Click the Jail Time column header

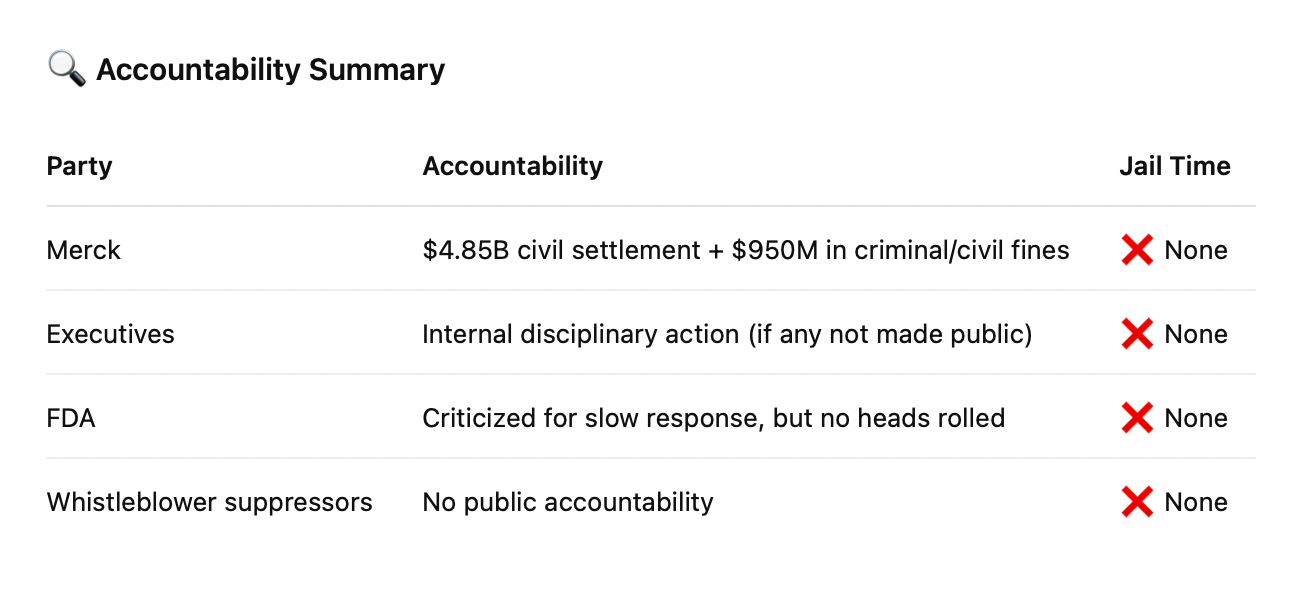[x=1174, y=166]
